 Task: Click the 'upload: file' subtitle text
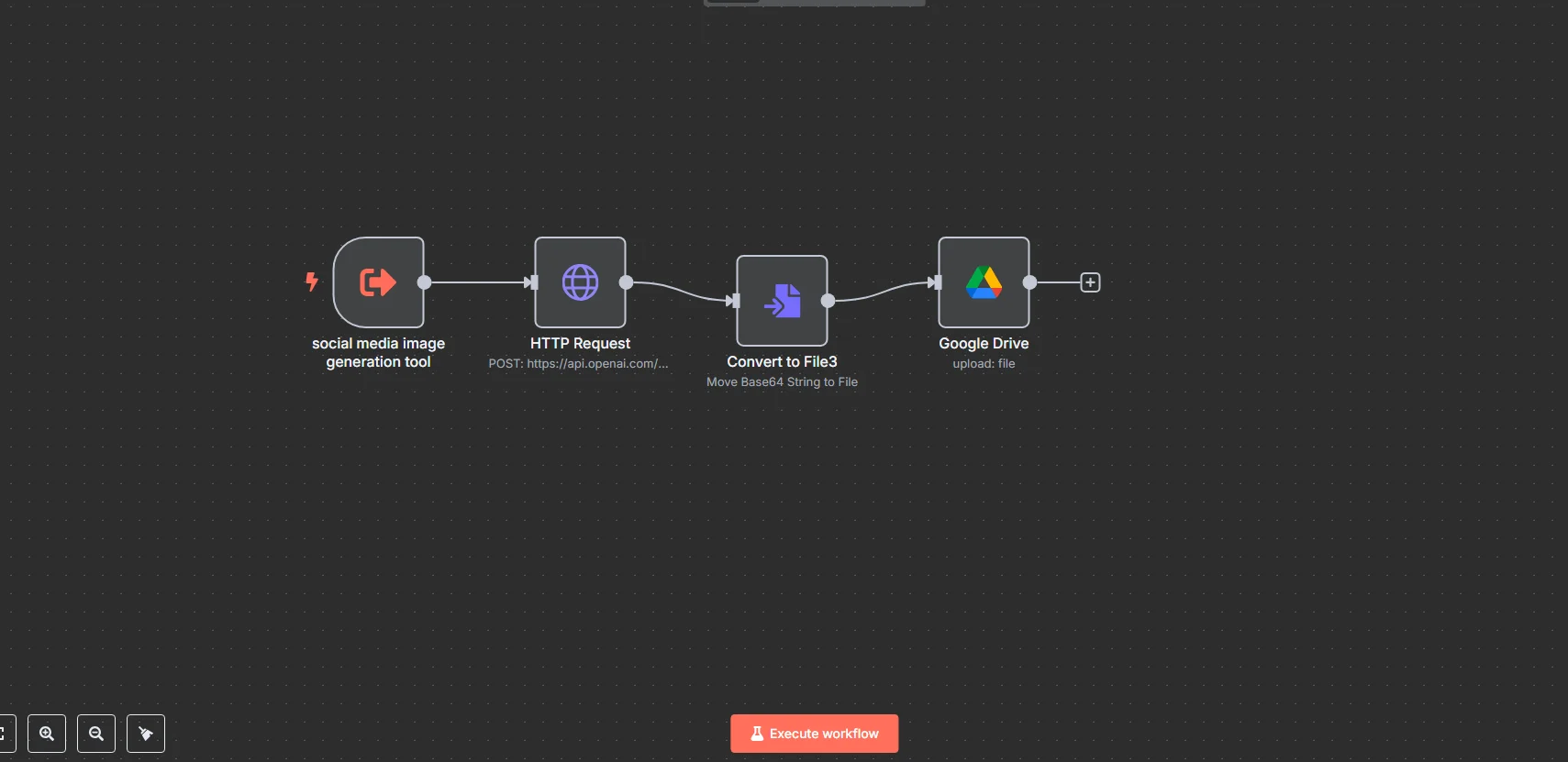click(984, 364)
